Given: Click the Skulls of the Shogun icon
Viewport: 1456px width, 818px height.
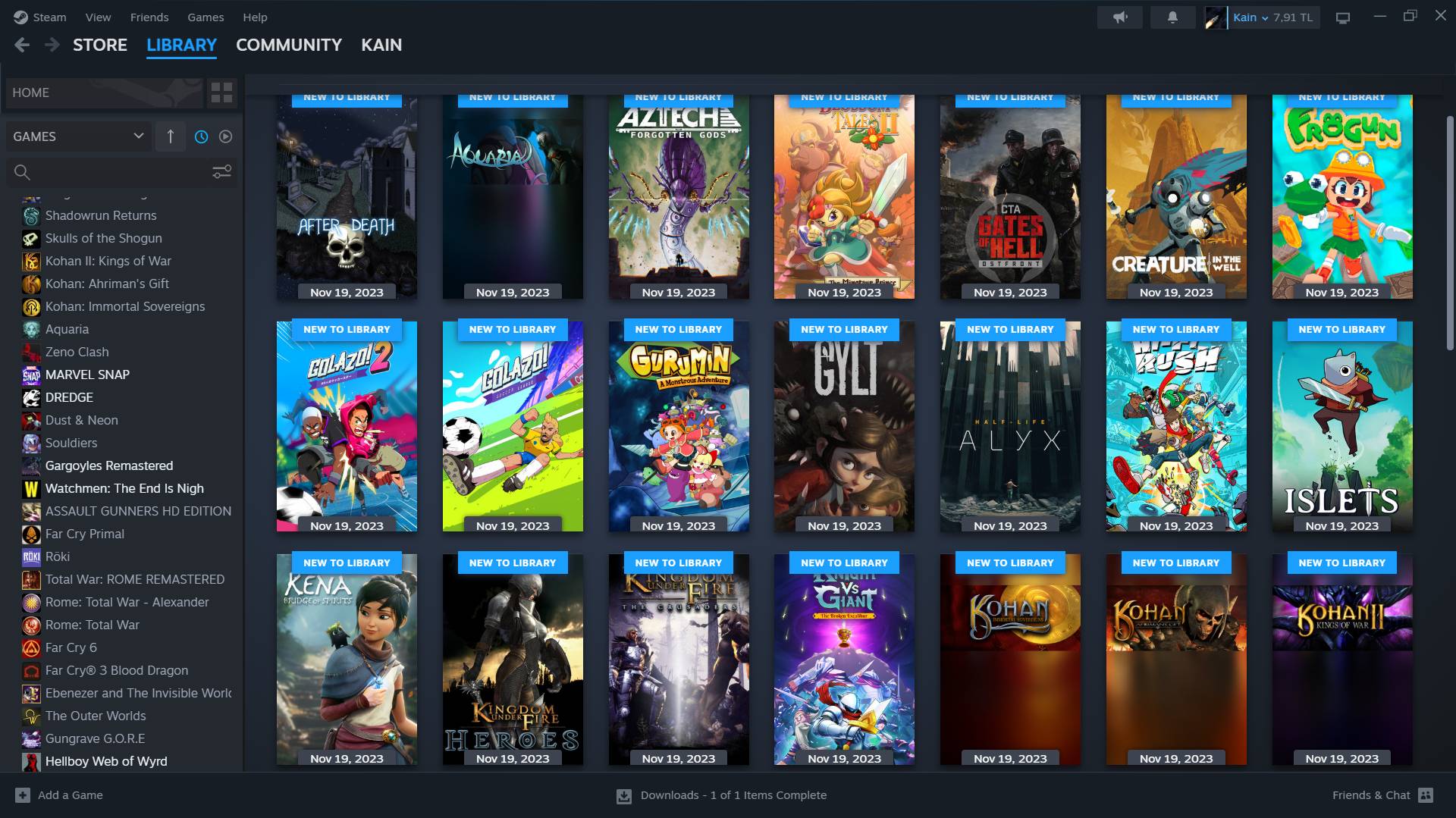Looking at the screenshot, I should coord(31,238).
